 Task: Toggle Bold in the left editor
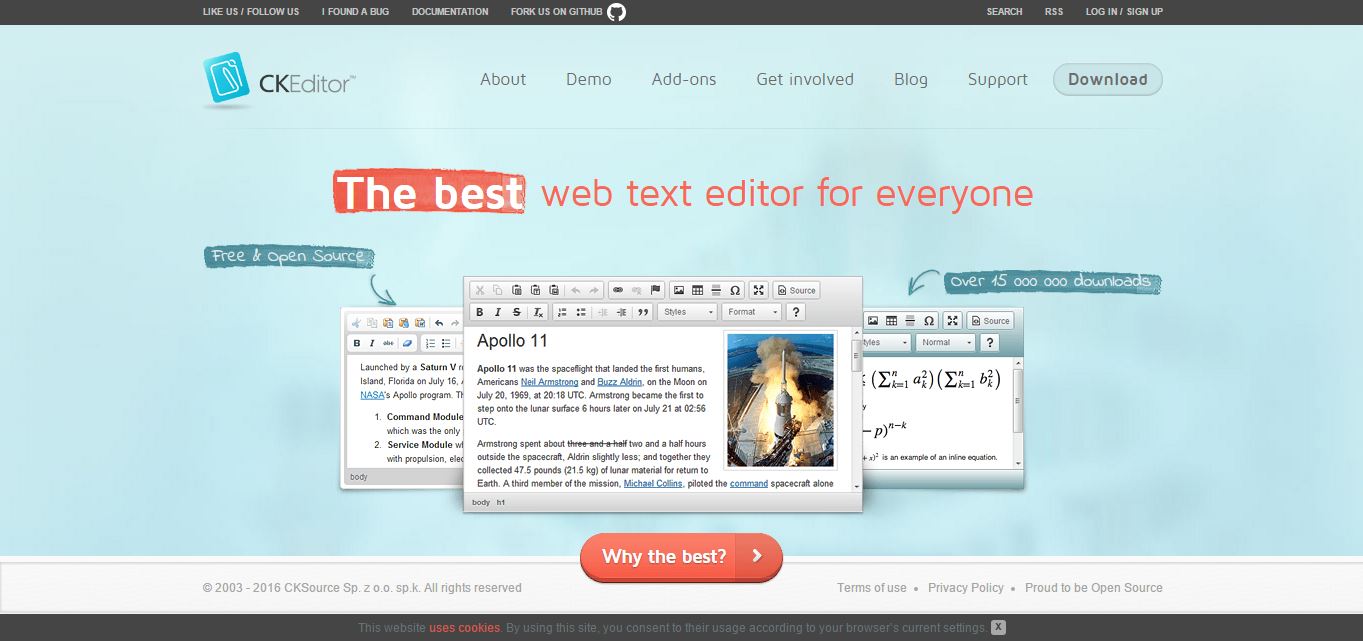(357, 343)
